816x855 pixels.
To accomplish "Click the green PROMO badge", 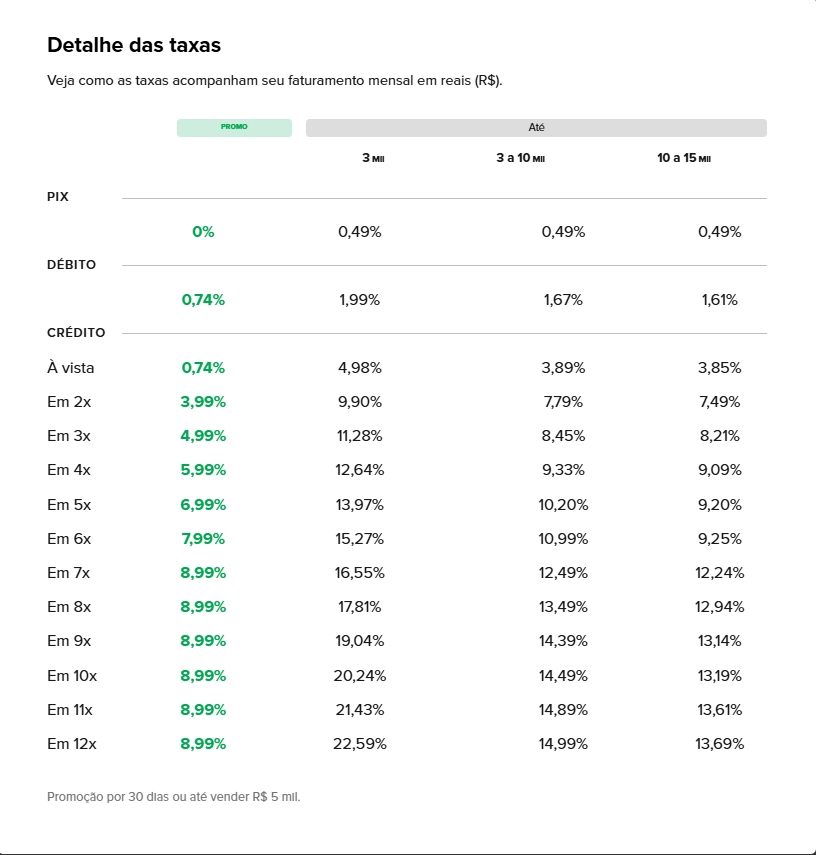I will 234,128.
